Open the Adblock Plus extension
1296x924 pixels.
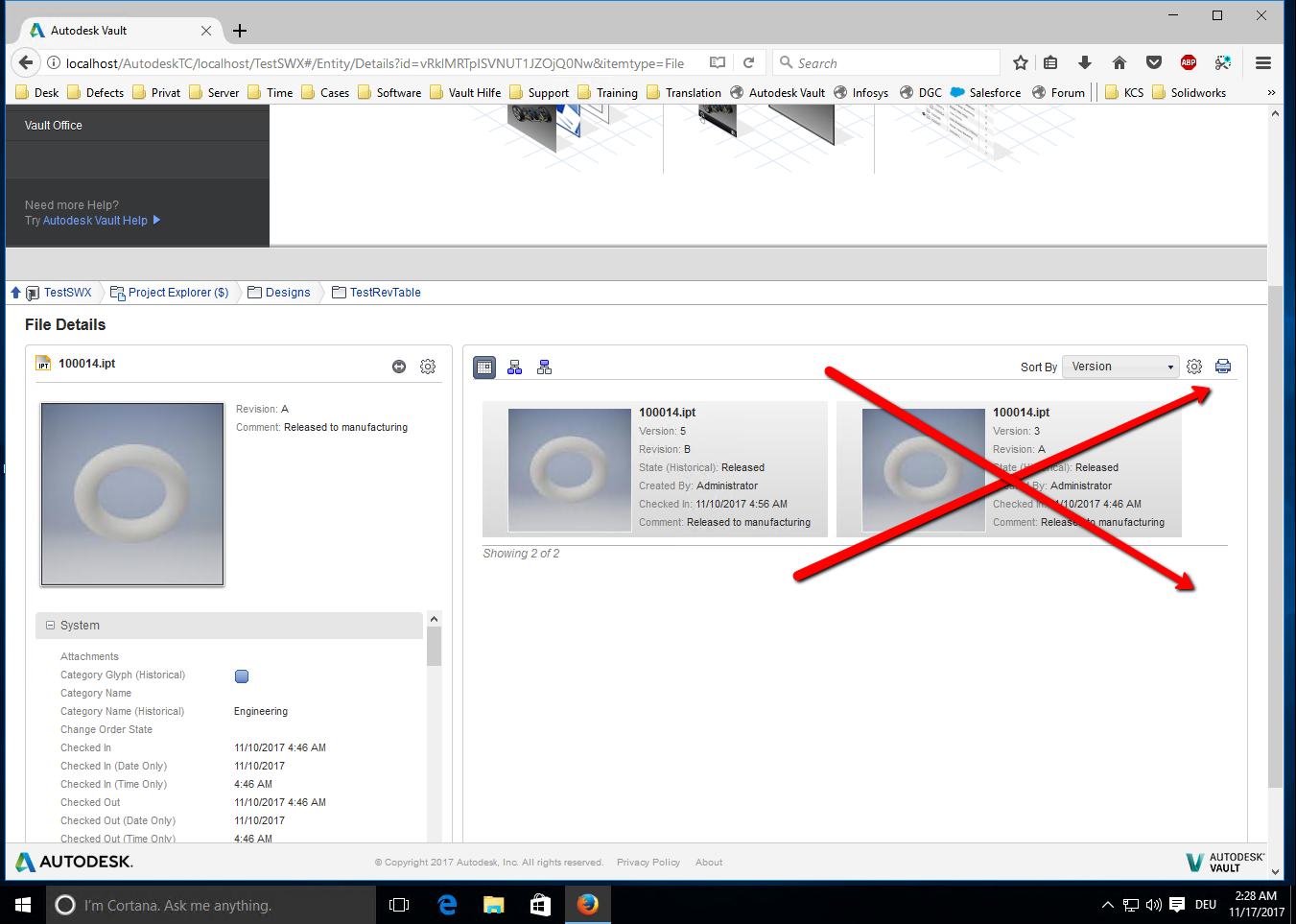[x=1189, y=63]
